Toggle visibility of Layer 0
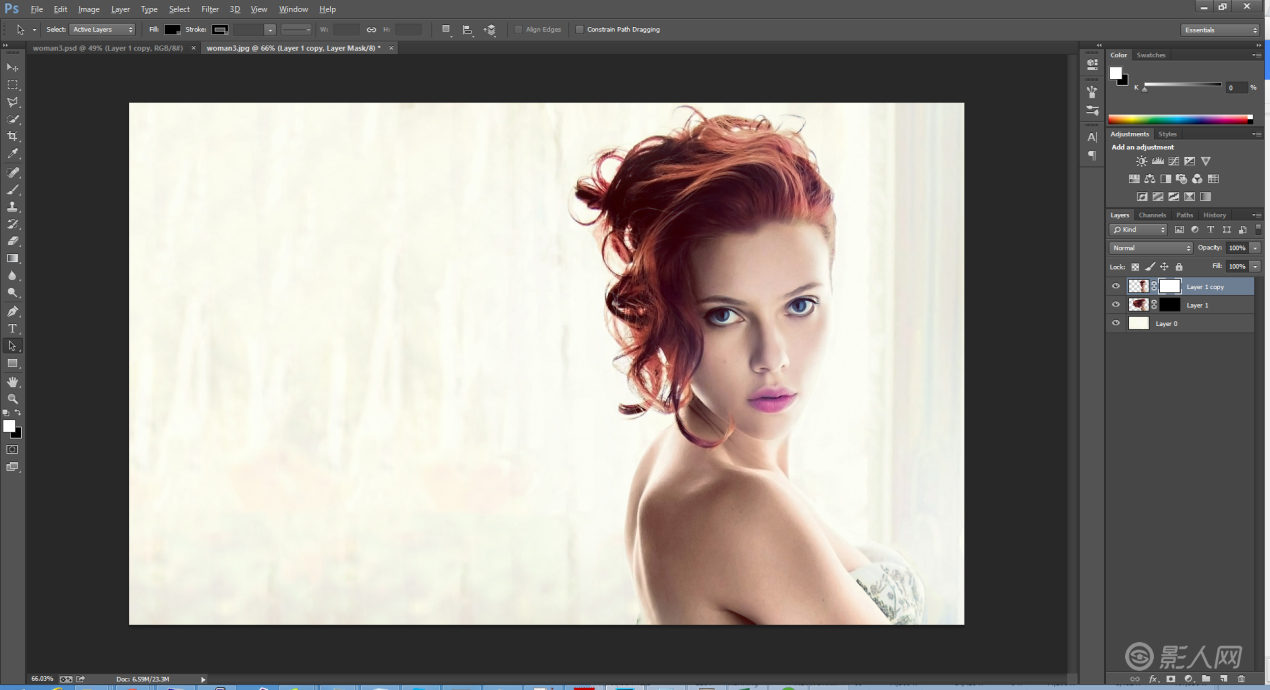 [x=1116, y=323]
